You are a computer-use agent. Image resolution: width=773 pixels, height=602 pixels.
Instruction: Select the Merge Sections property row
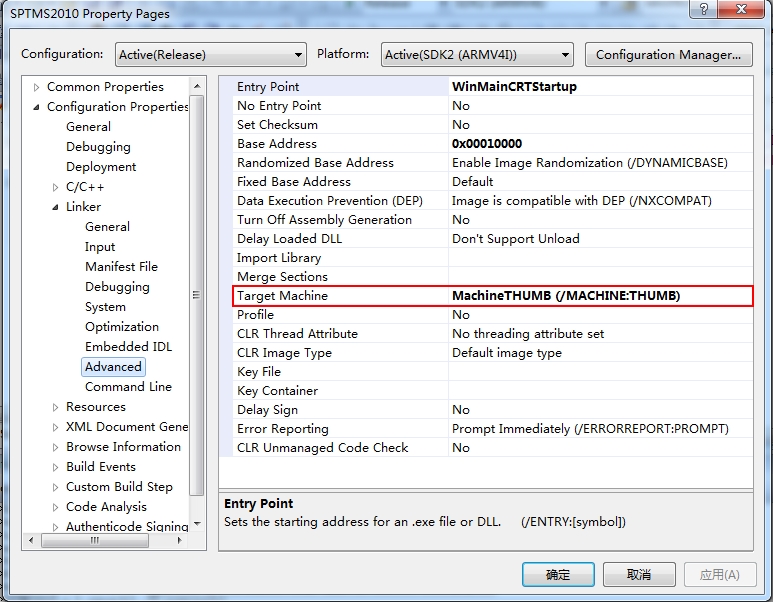tap(493, 277)
